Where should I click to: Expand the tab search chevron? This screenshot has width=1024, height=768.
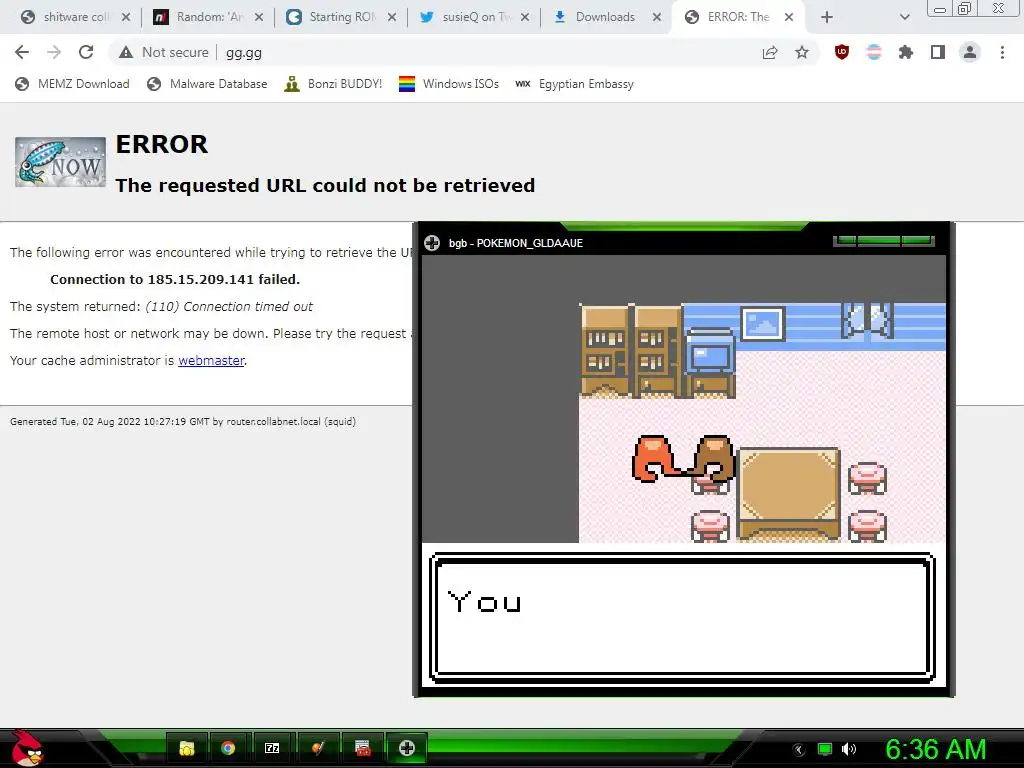(x=904, y=17)
